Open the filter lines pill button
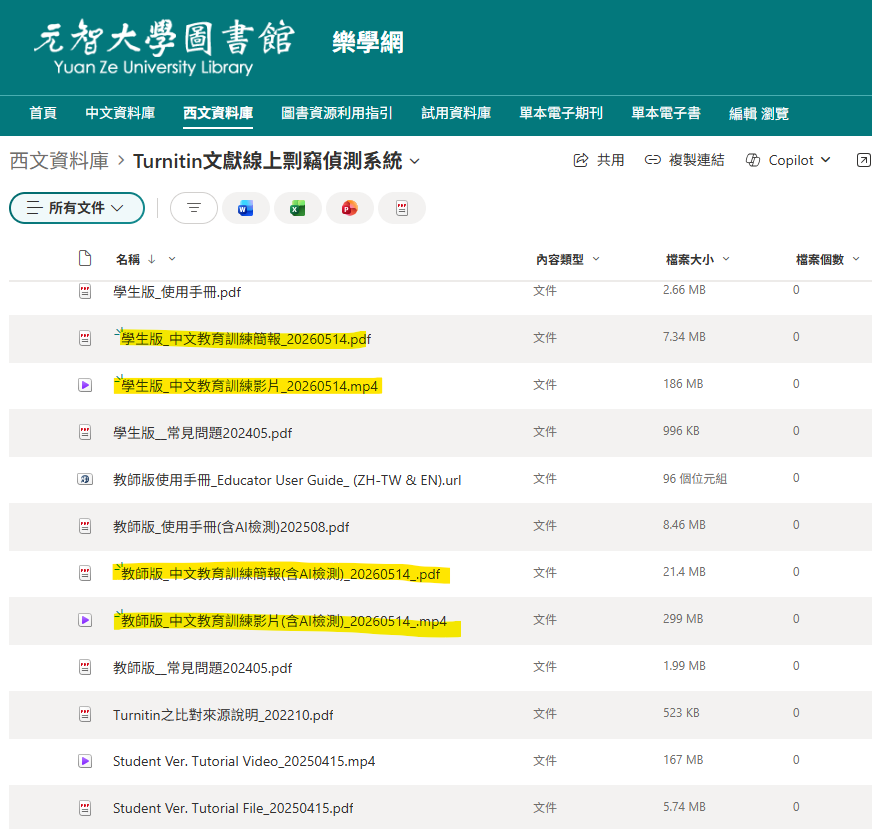Screen dimensions: 872x829 pos(194,208)
